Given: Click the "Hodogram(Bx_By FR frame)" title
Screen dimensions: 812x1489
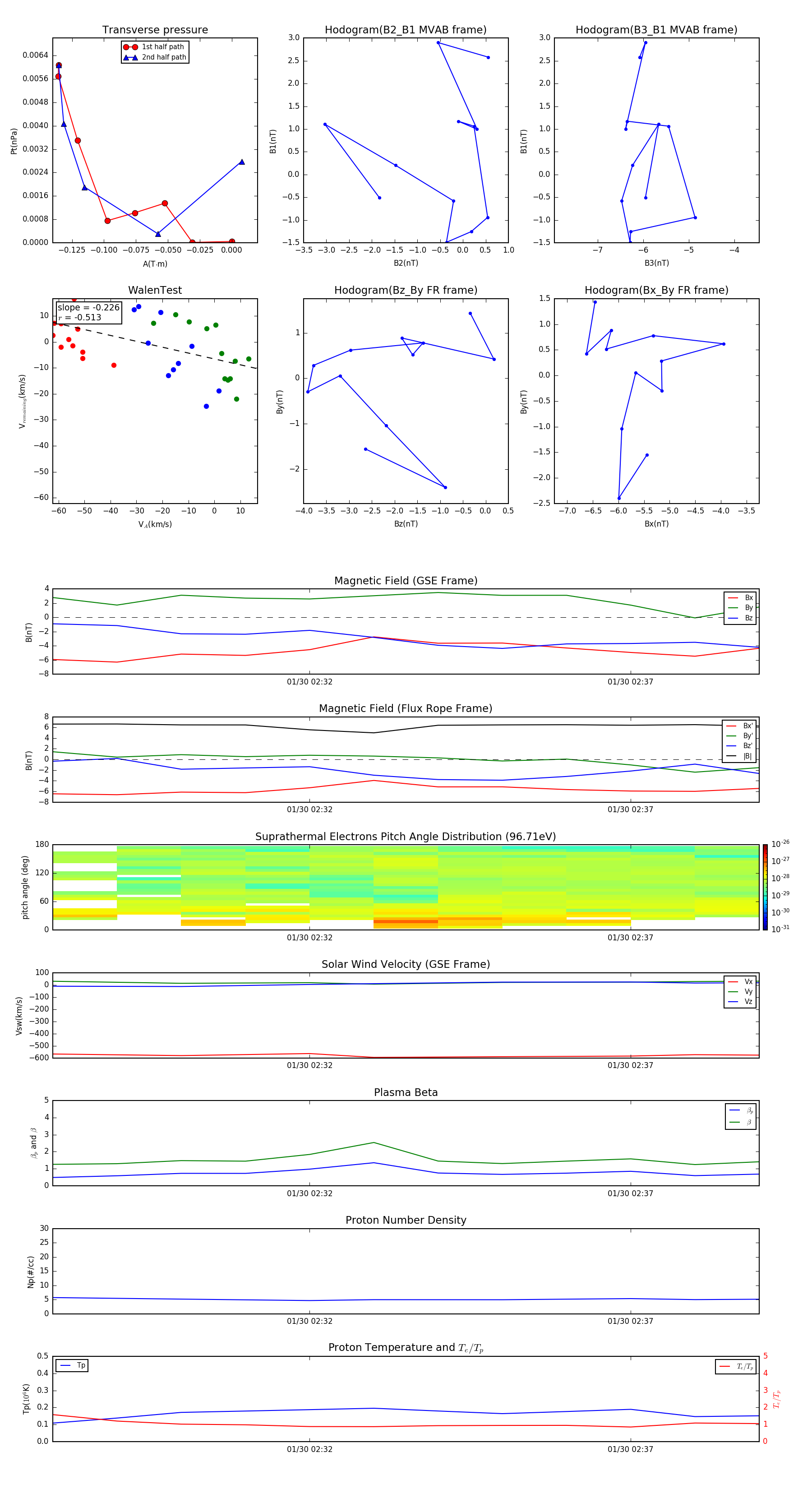Looking at the screenshot, I should coord(656,290).
